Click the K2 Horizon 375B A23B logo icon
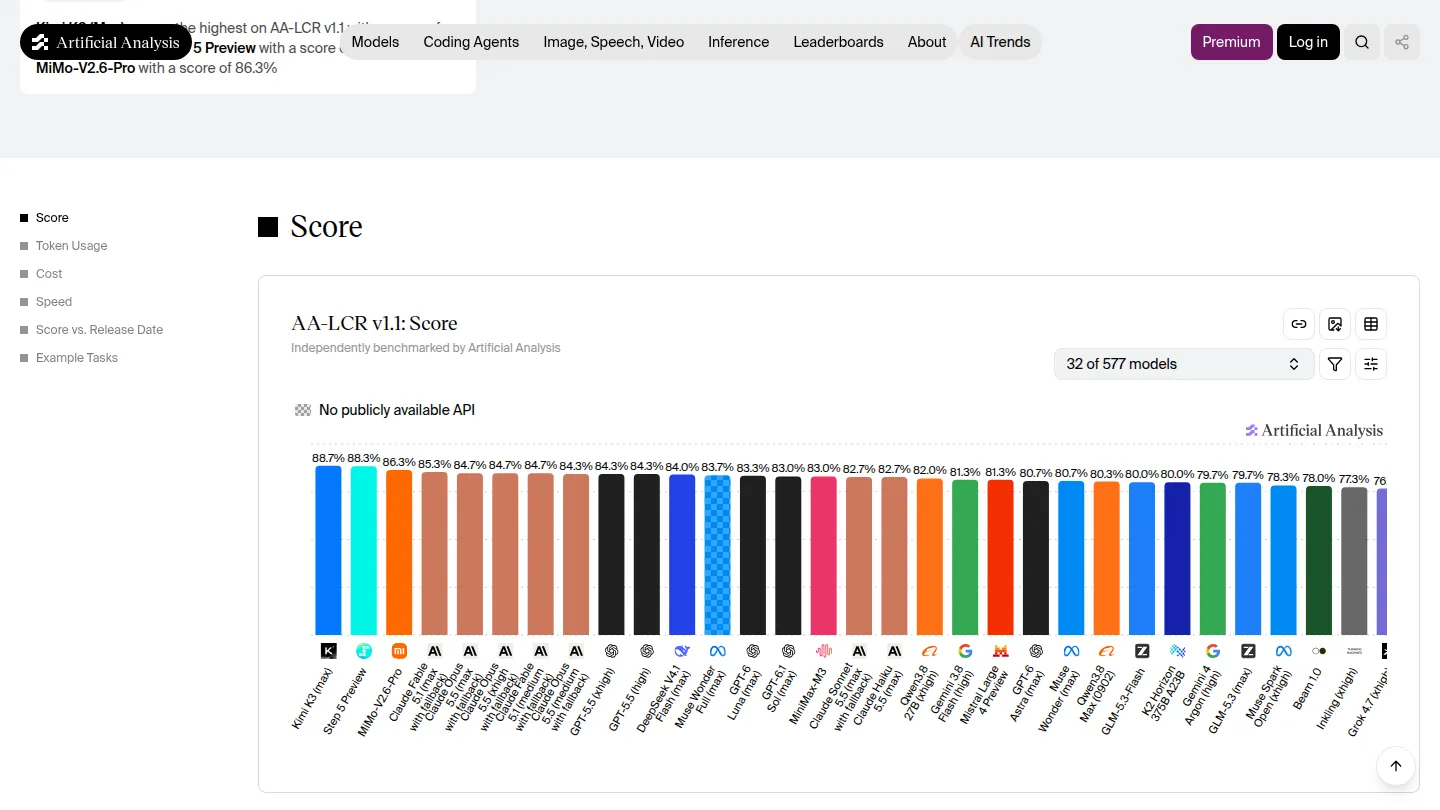1440x810 pixels. (1178, 651)
